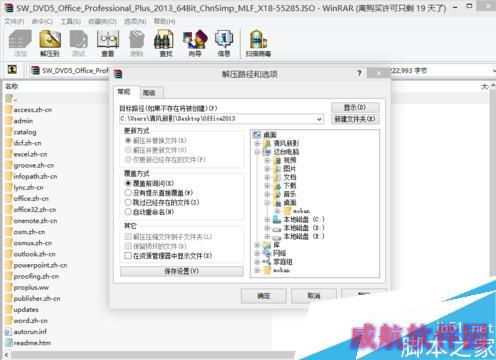Click the 确定 button

pos(264,296)
